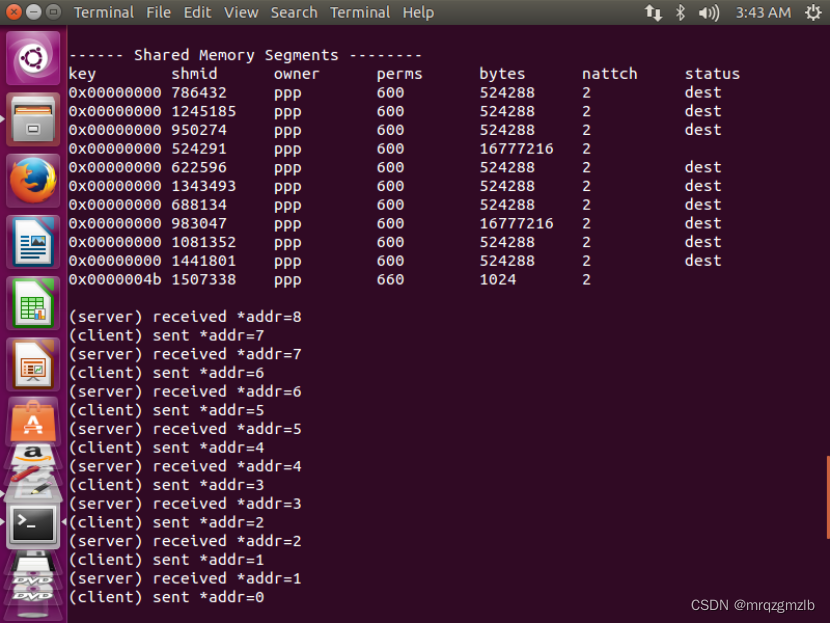Click the line '(client) sent *addr=3'
831x623 pixels.
(x=166, y=485)
